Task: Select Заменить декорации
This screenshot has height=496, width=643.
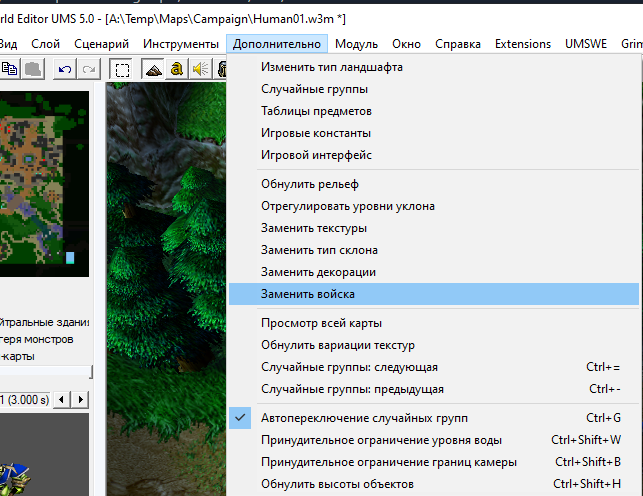Action: point(434,272)
